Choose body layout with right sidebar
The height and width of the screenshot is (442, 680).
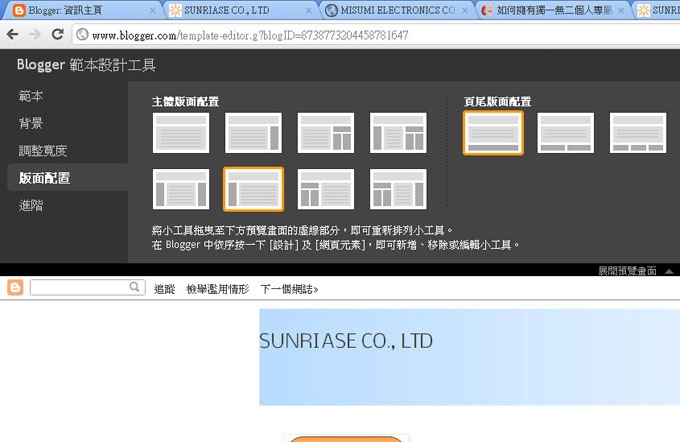253,133
